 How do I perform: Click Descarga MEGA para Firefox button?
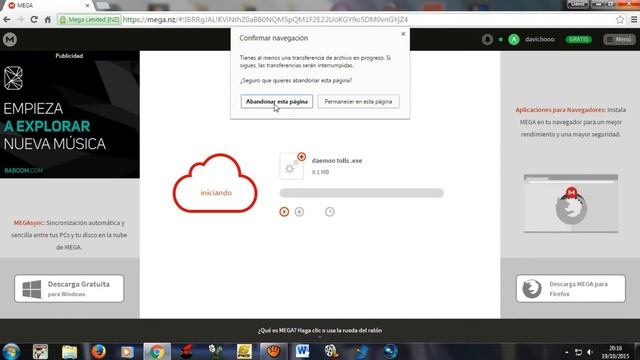[x=571, y=289]
